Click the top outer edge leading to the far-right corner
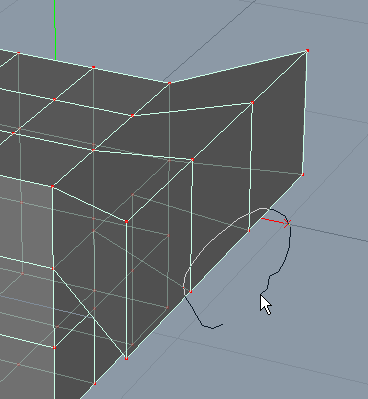 click(238, 67)
